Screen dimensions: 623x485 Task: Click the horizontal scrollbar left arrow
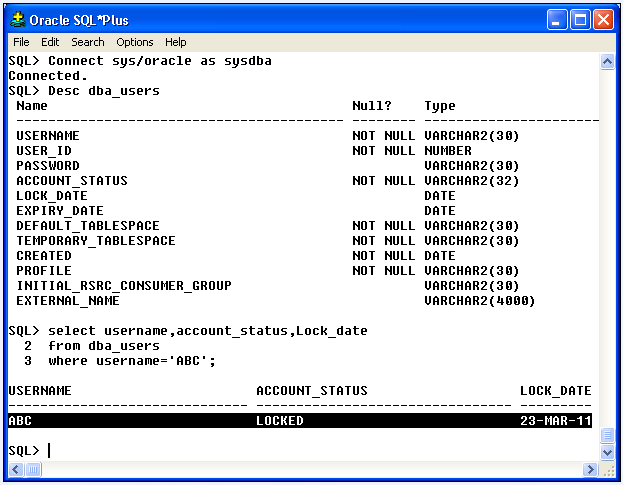click(16, 470)
